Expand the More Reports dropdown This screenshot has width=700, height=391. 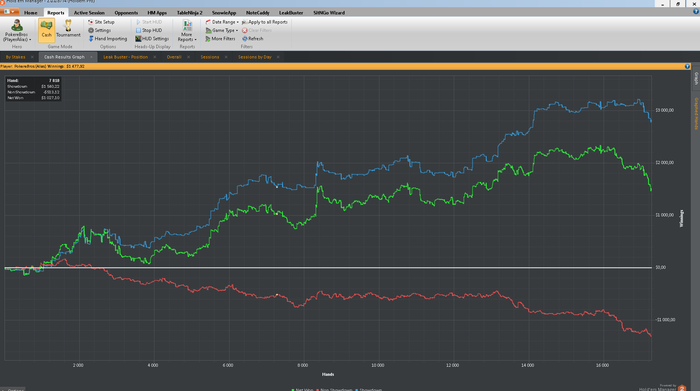(x=187, y=30)
